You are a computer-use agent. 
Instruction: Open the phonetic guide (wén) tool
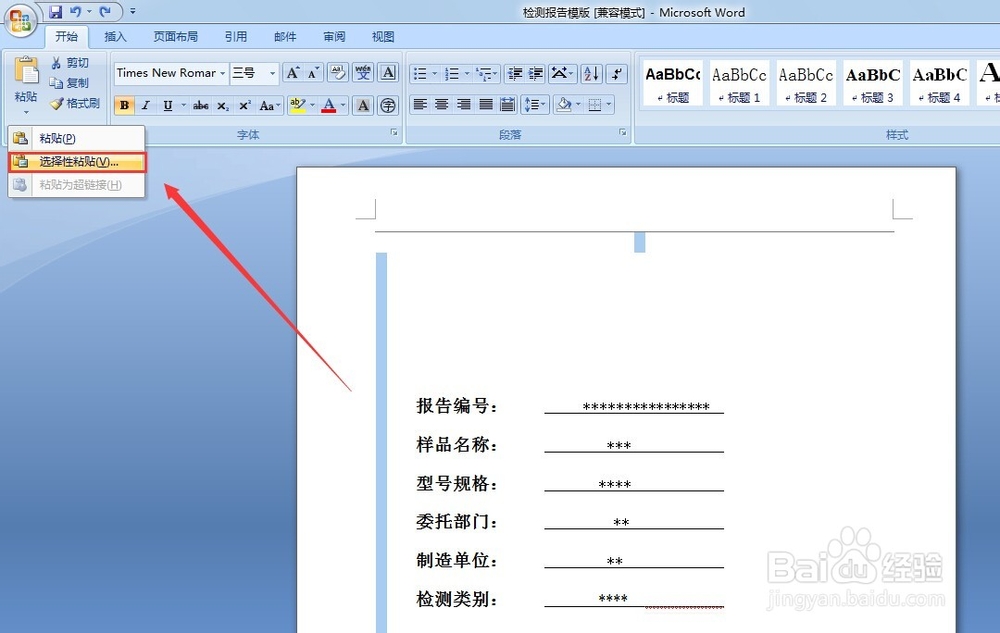(364, 73)
